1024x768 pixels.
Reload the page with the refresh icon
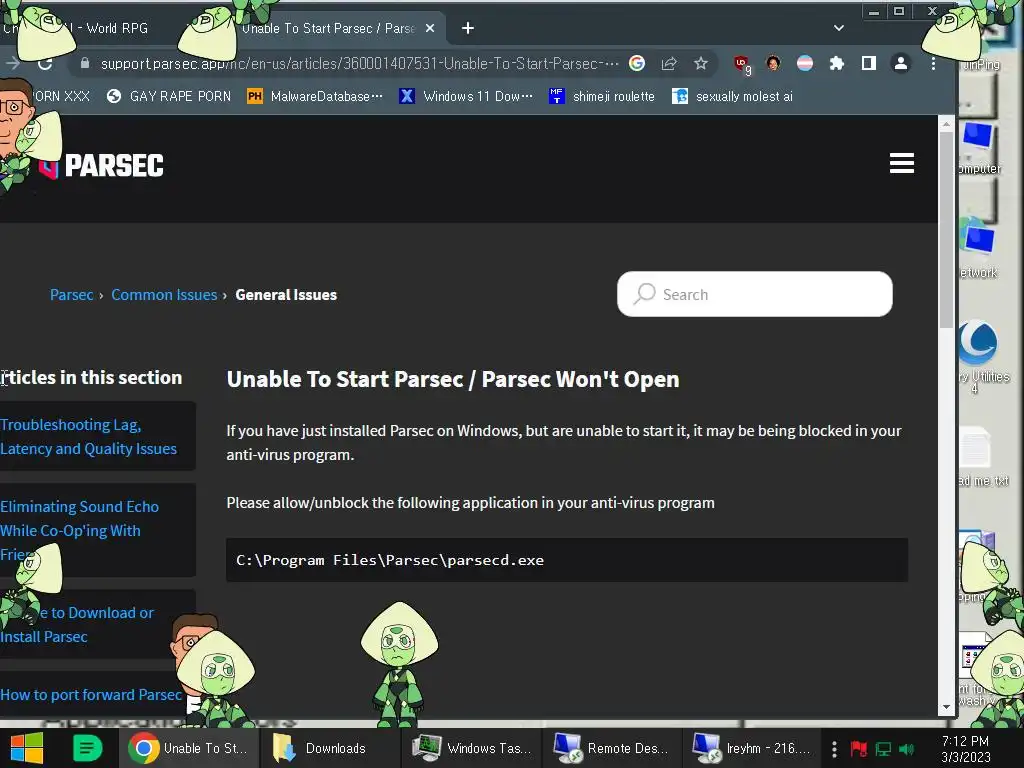tap(44, 63)
